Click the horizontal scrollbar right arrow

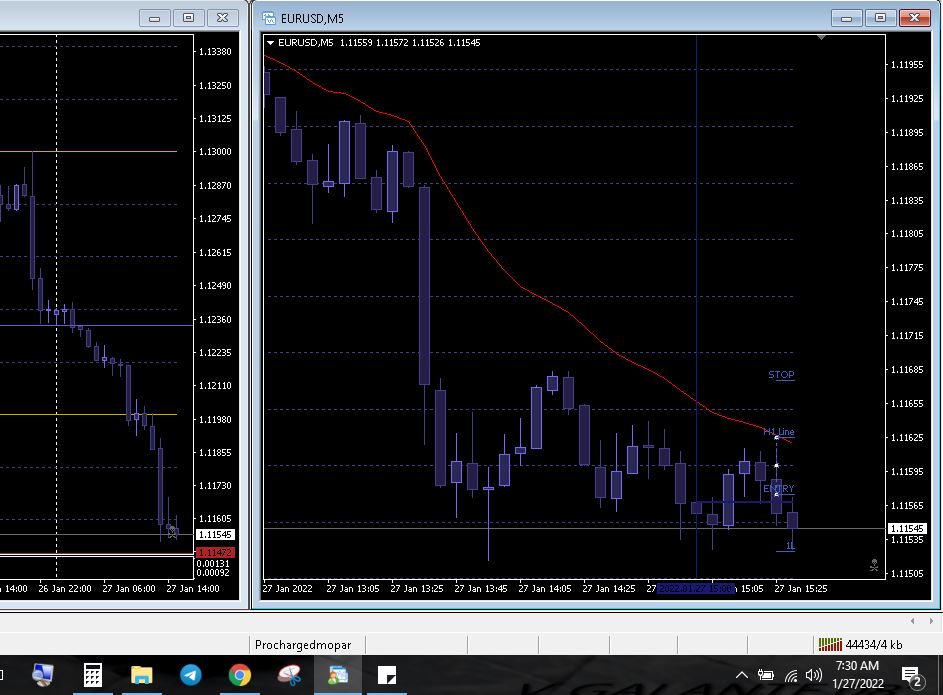931,621
